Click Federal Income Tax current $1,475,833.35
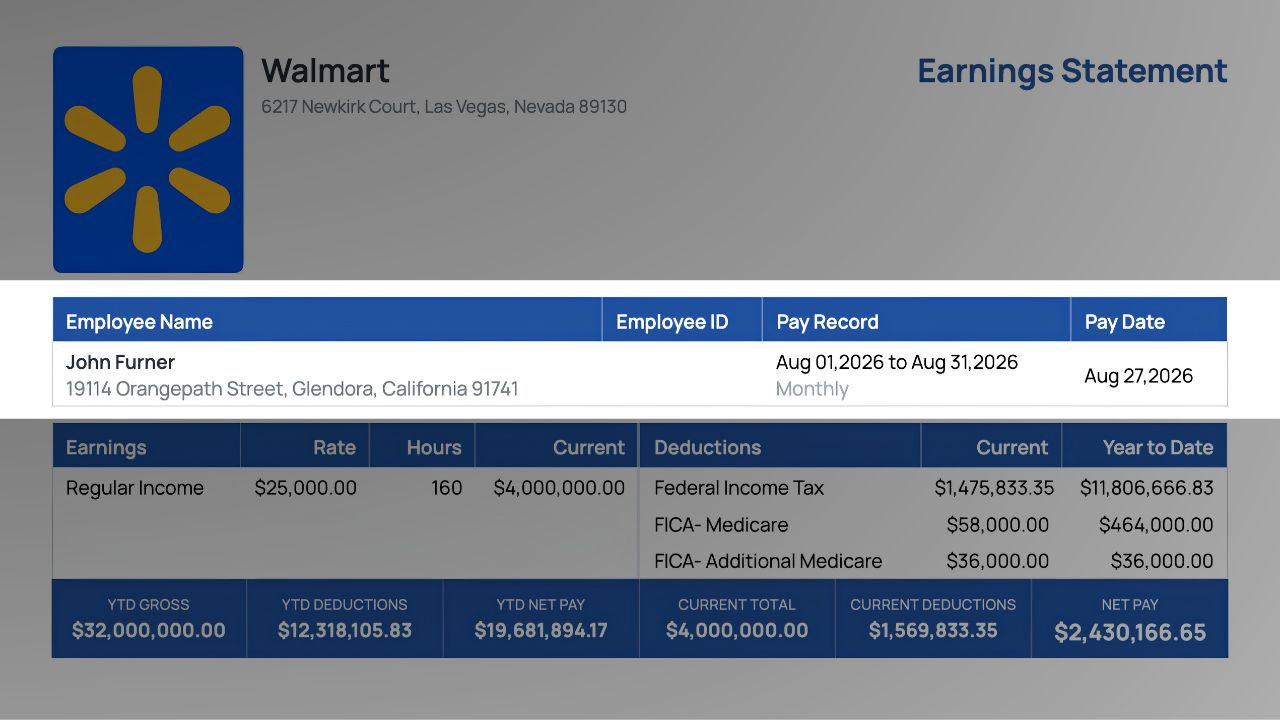The image size is (1280, 720). click(994, 488)
